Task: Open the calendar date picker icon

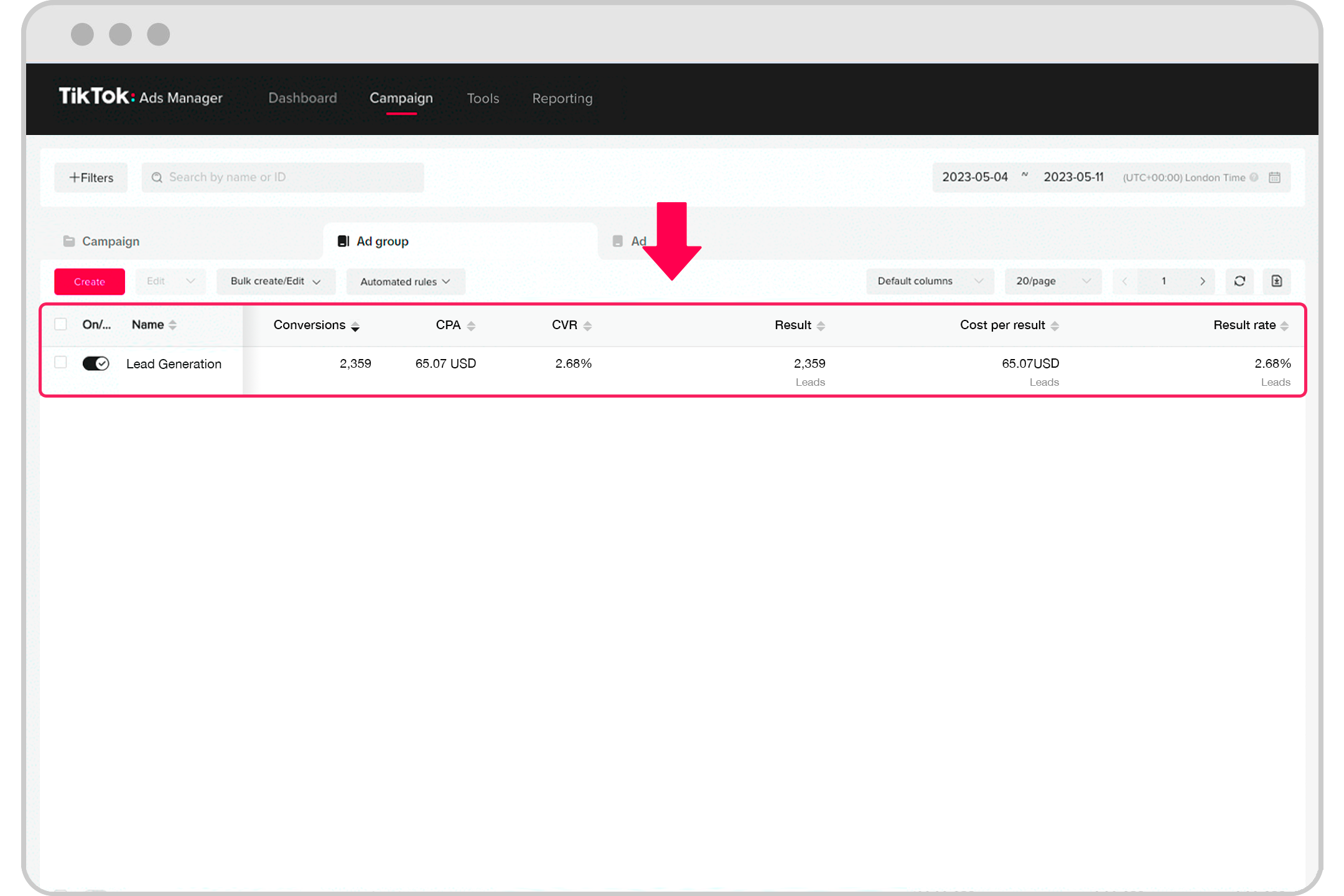Action: [1274, 177]
